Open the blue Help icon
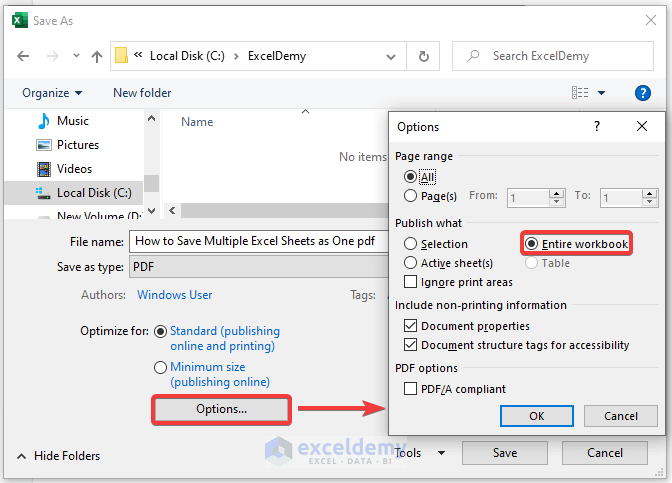 coord(642,93)
